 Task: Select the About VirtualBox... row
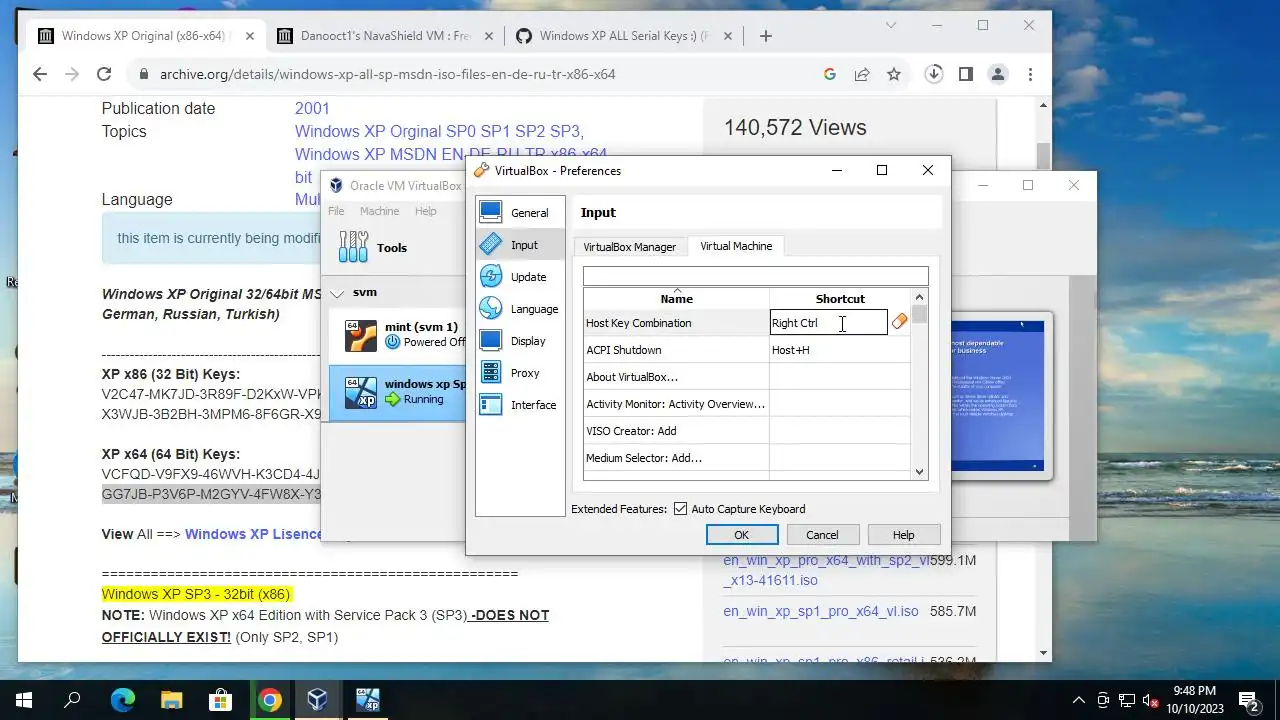click(747, 377)
